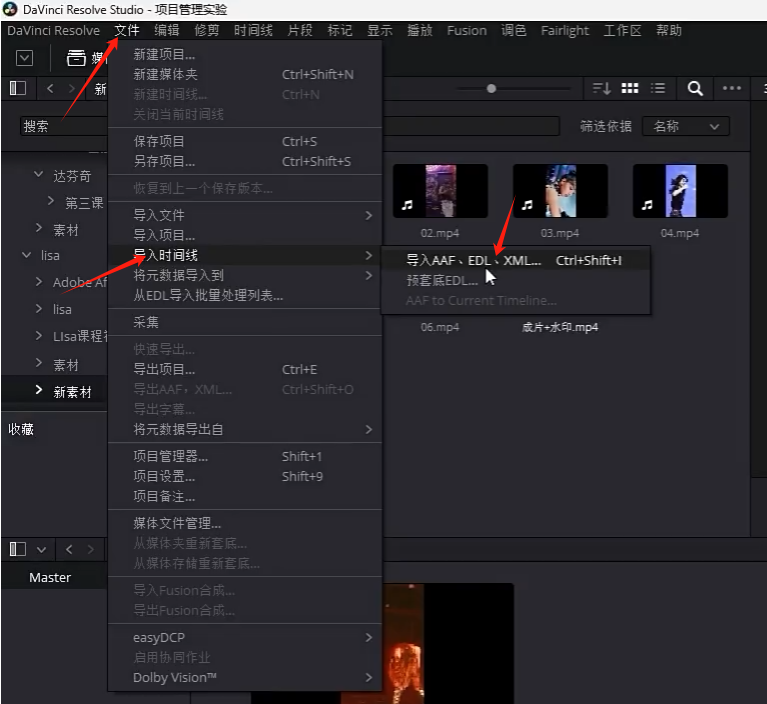Open the 帮助 menu

[x=669, y=30]
